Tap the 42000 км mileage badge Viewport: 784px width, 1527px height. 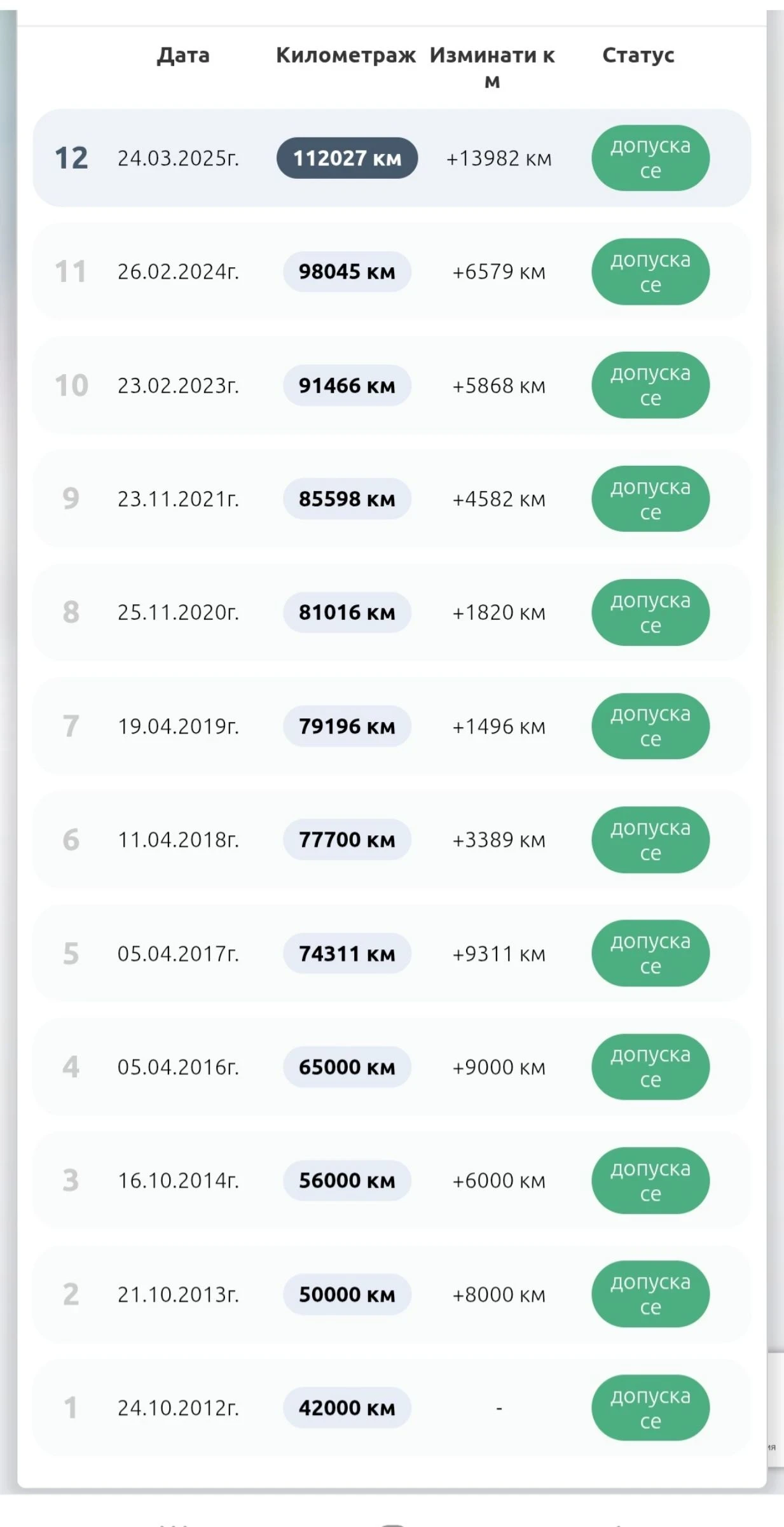347,1407
